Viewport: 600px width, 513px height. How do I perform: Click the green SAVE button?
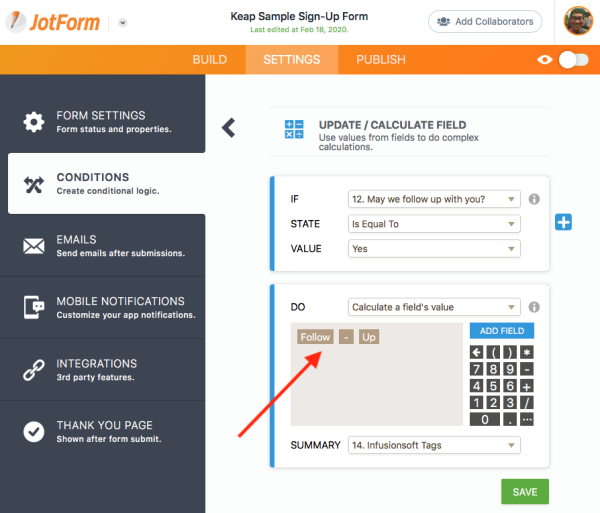pyautogui.click(x=525, y=492)
